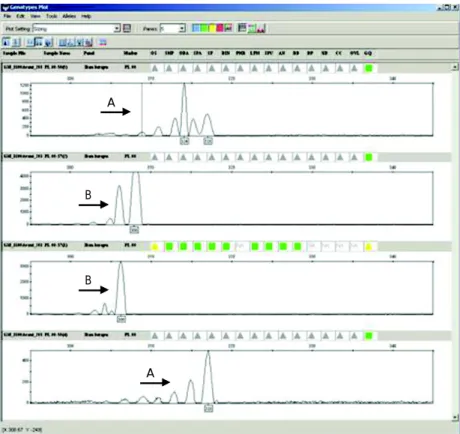Click the GQ column header
This screenshot has width=460, height=434.
coord(368,53)
